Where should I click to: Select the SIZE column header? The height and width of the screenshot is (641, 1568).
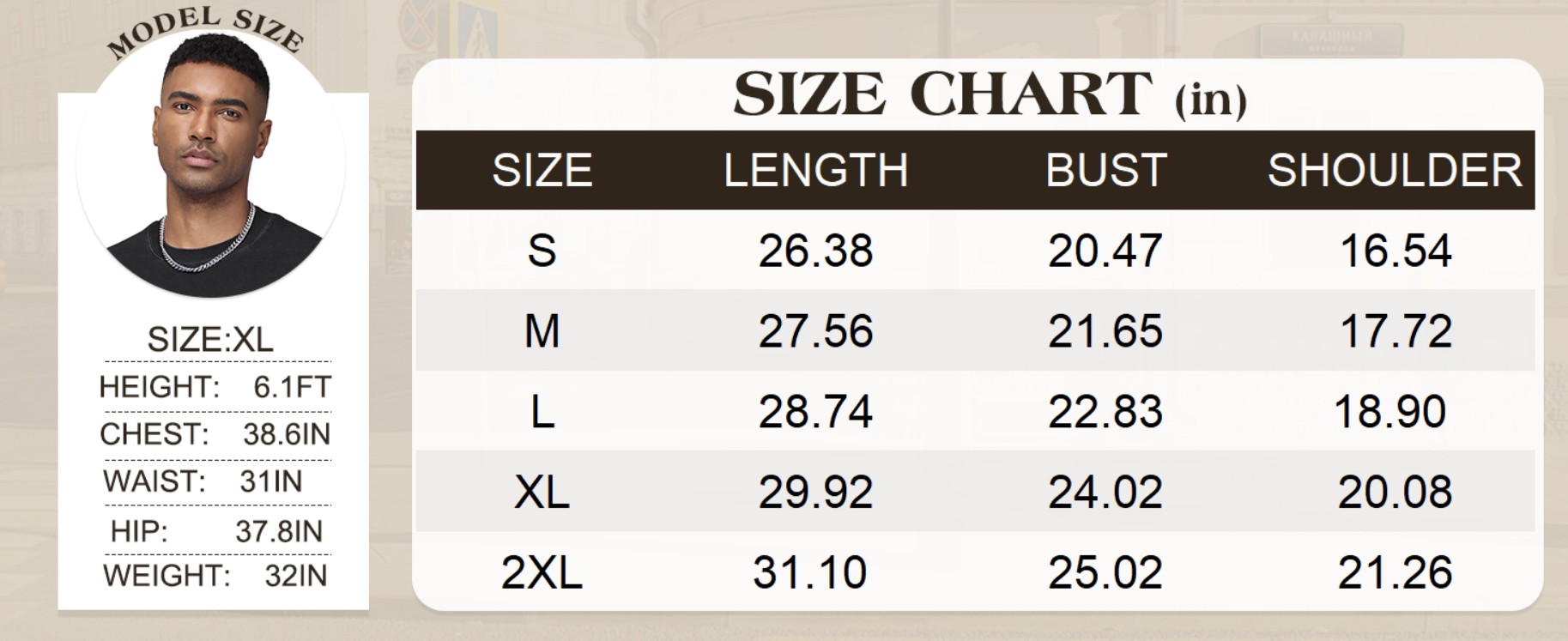(542, 170)
